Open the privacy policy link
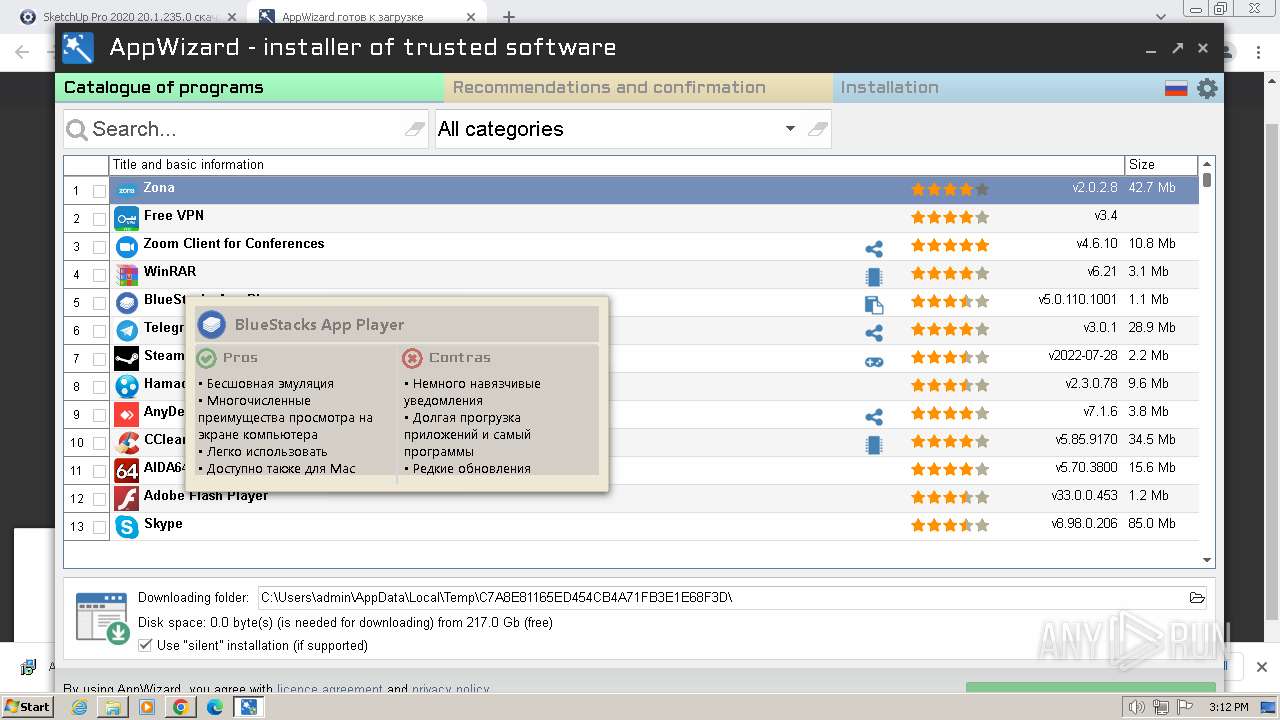The width and height of the screenshot is (1280, 720). click(450, 689)
